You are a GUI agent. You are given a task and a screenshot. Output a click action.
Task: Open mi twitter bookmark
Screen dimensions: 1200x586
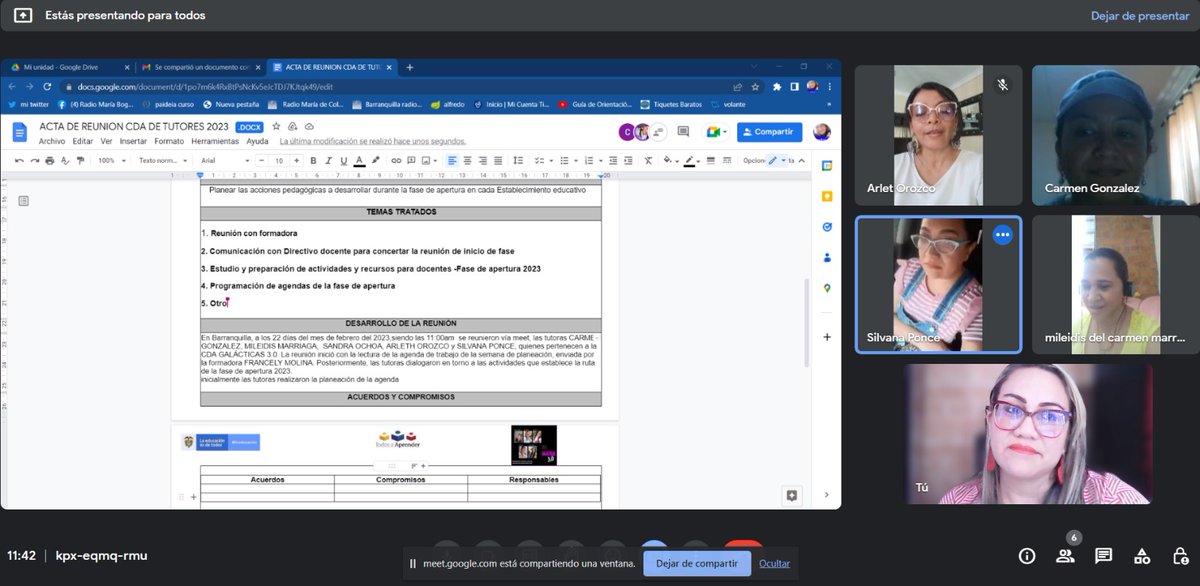tap(29, 104)
